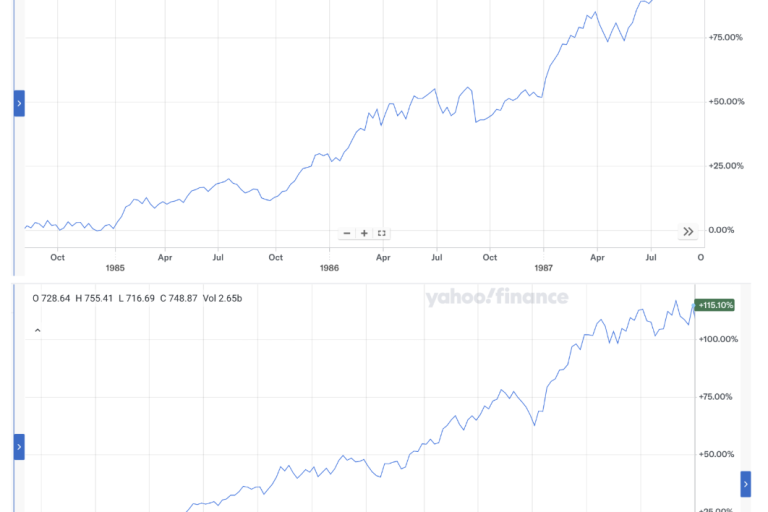Zoom out using the minus icon
Viewport: 768px width, 512px height.
[347, 233]
